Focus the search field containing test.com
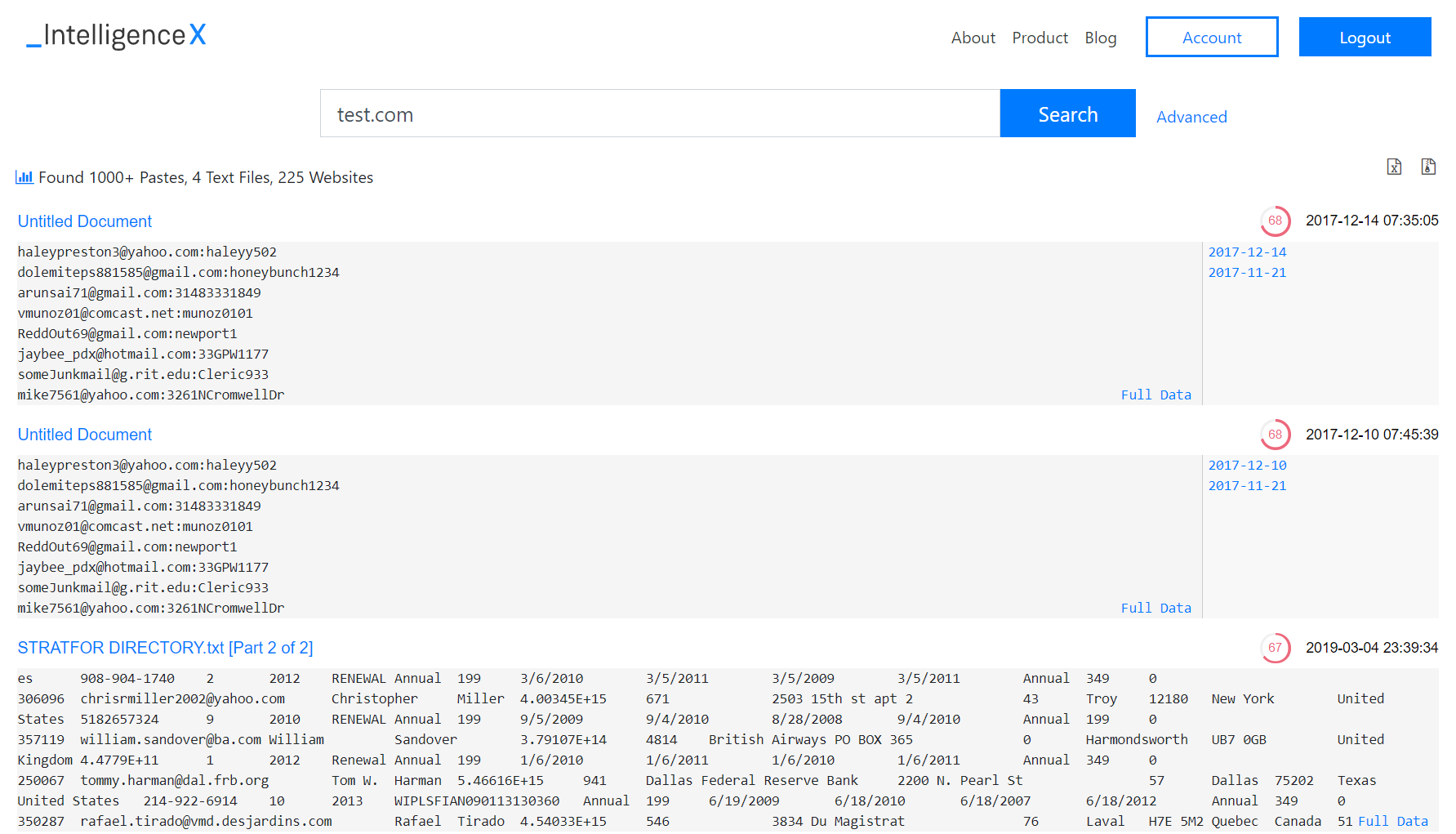 coord(660,114)
